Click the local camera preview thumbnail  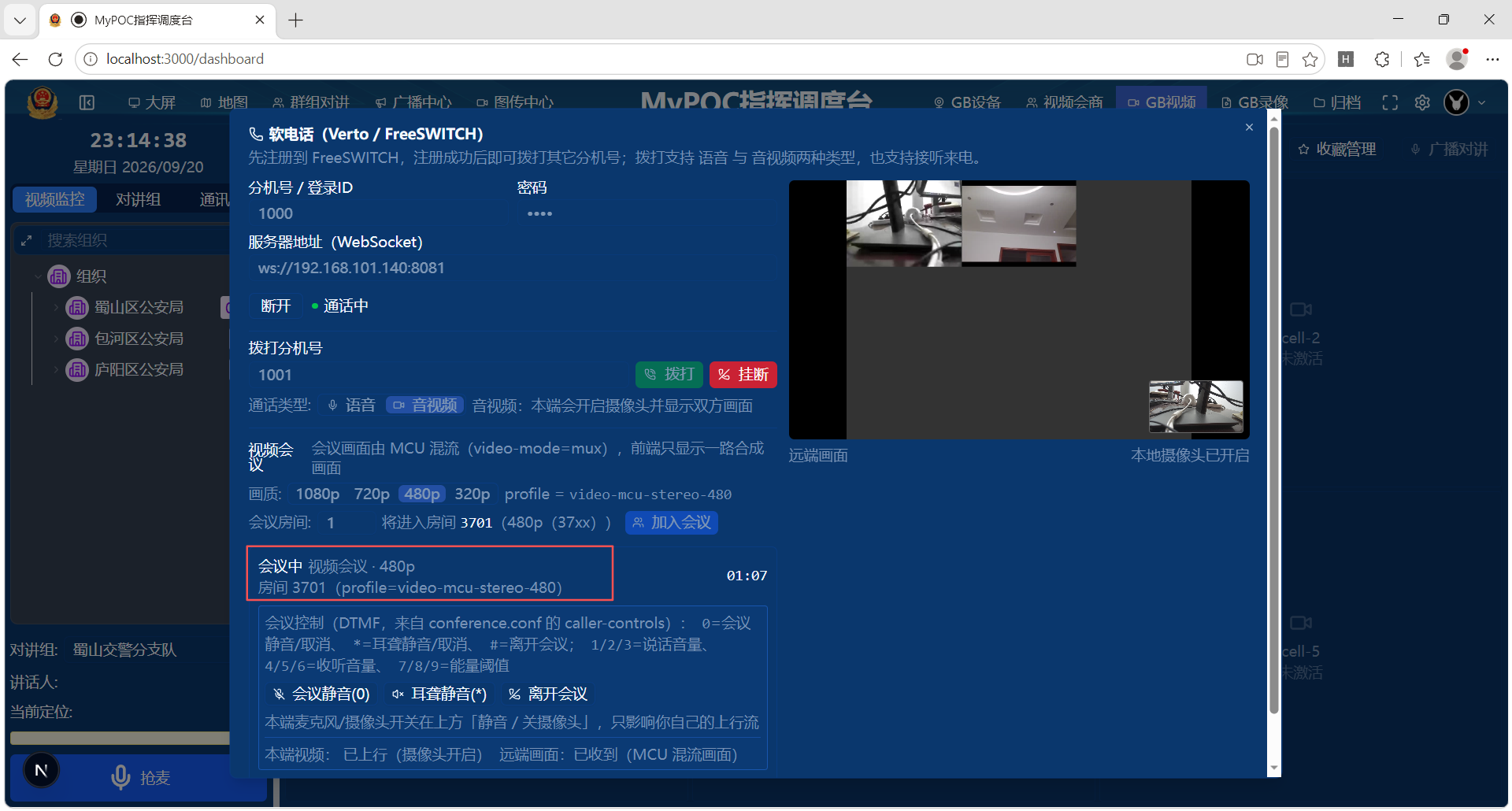pyautogui.click(x=1196, y=407)
